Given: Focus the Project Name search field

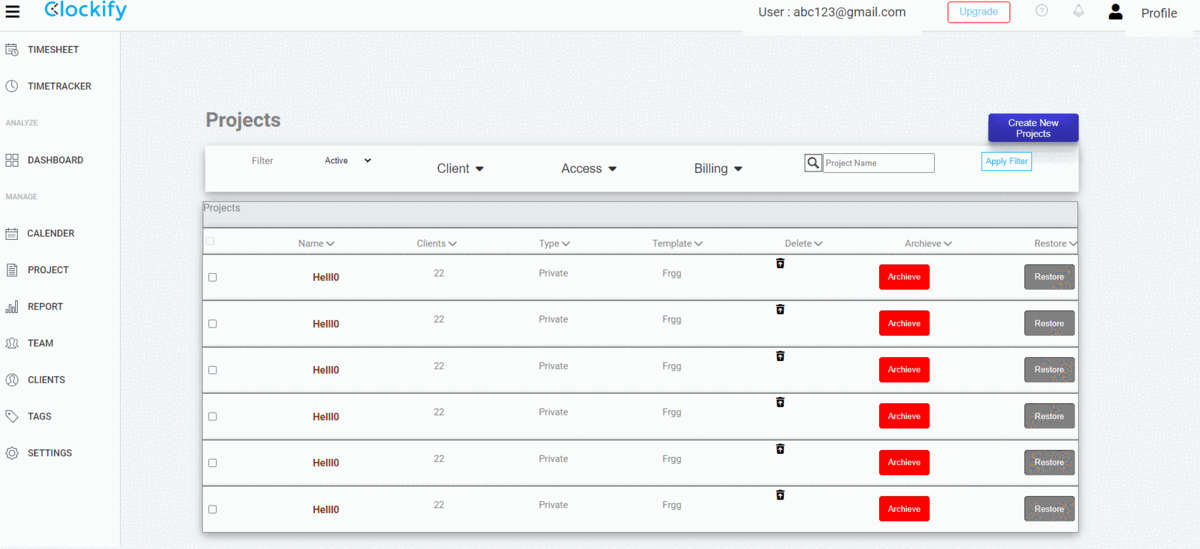Looking at the screenshot, I should [878, 163].
